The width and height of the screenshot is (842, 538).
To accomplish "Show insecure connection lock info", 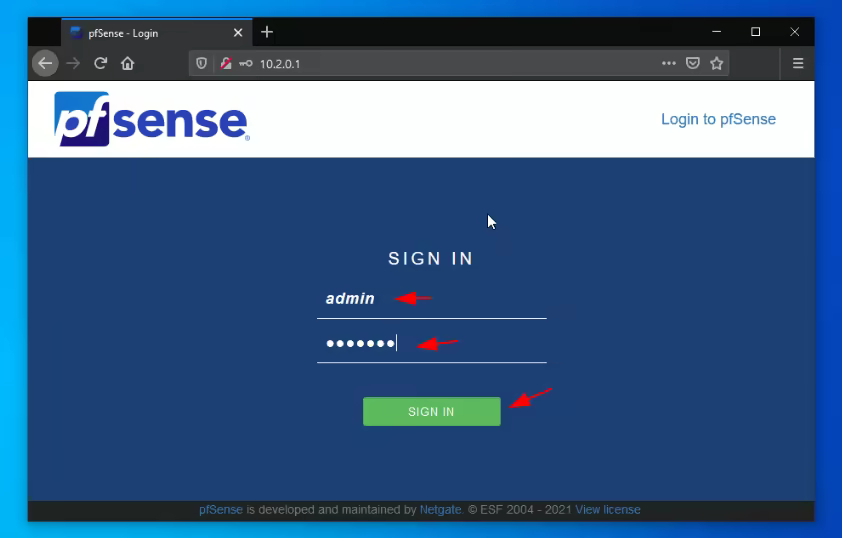I will pyautogui.click(x=226, y=64).
